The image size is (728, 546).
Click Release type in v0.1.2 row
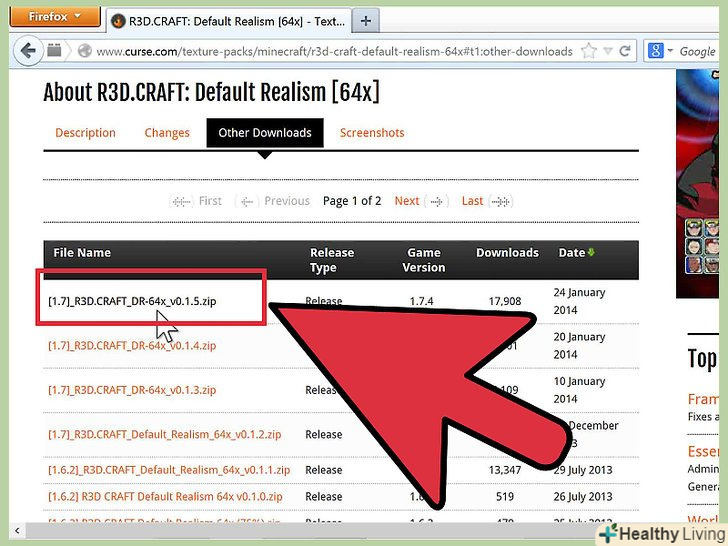pos(324,435)
